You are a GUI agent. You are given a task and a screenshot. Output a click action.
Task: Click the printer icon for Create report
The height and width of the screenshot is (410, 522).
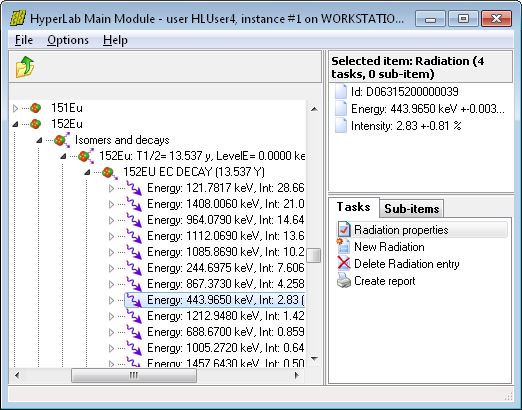pyautogui.click(x=344, y=280)
